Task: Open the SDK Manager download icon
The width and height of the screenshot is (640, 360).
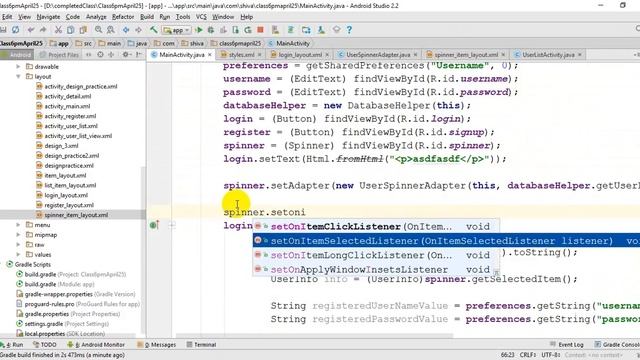Action: click(321, 30)
